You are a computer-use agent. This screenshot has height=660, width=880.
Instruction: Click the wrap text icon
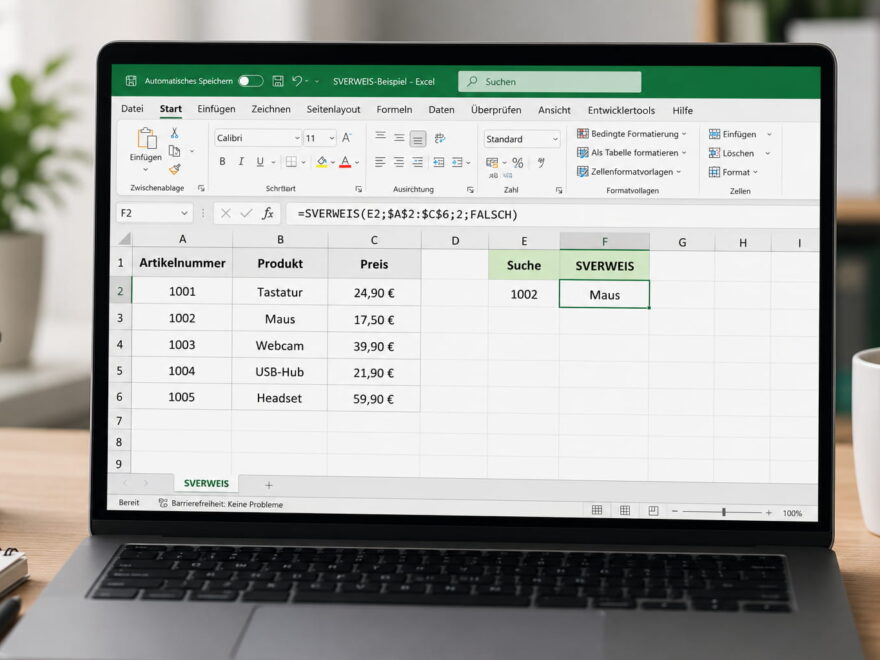440,138
